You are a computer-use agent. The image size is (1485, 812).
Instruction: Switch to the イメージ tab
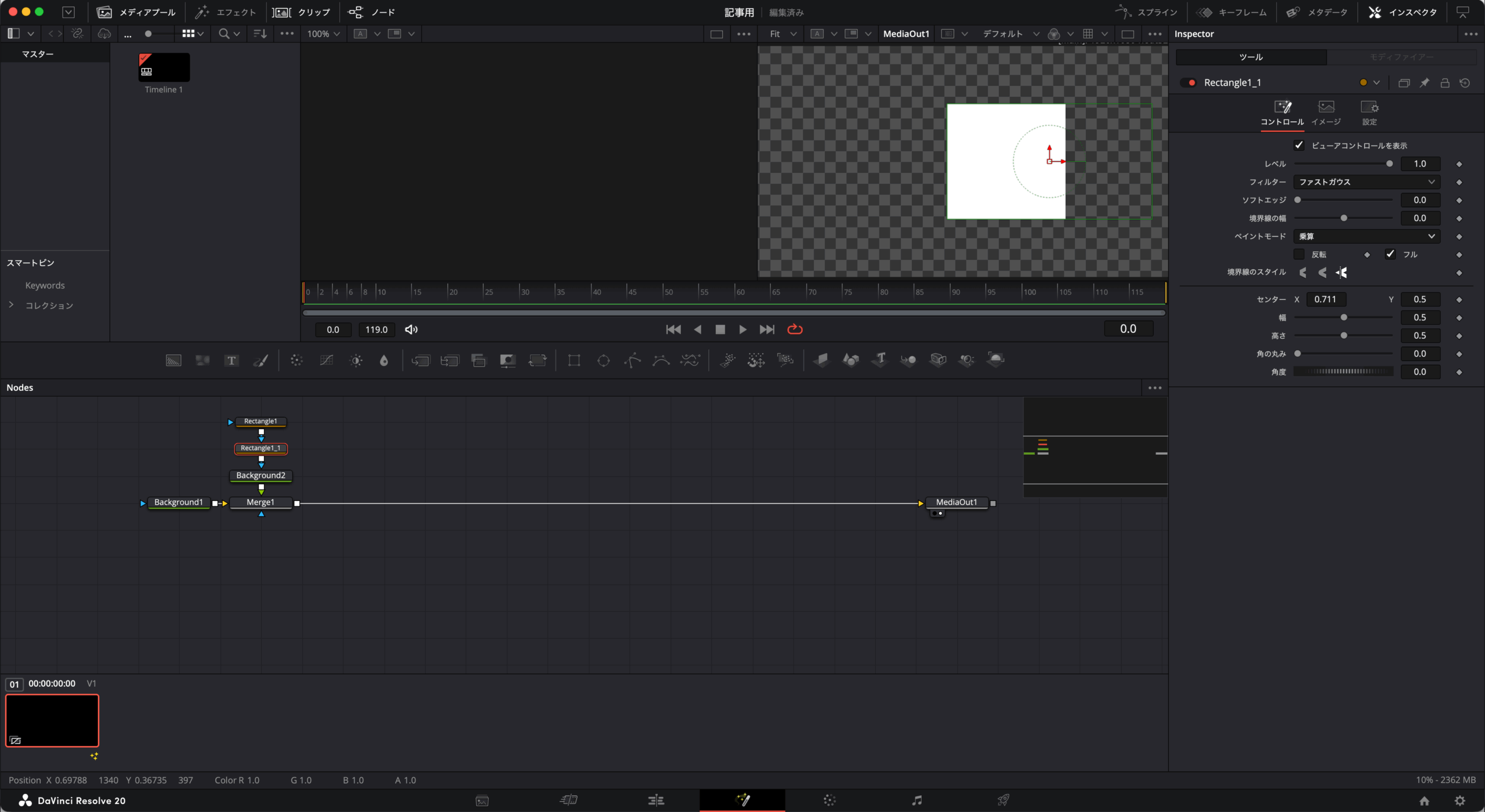[x=1326, y=113]
